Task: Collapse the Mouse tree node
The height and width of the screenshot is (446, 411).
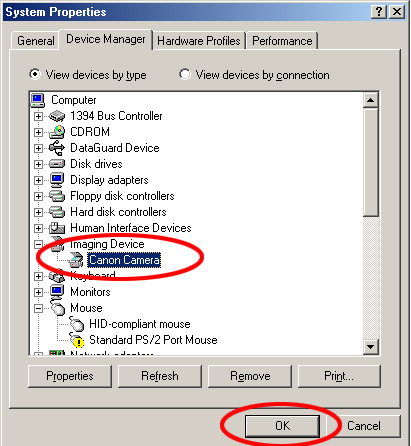Action: [38, 308]
